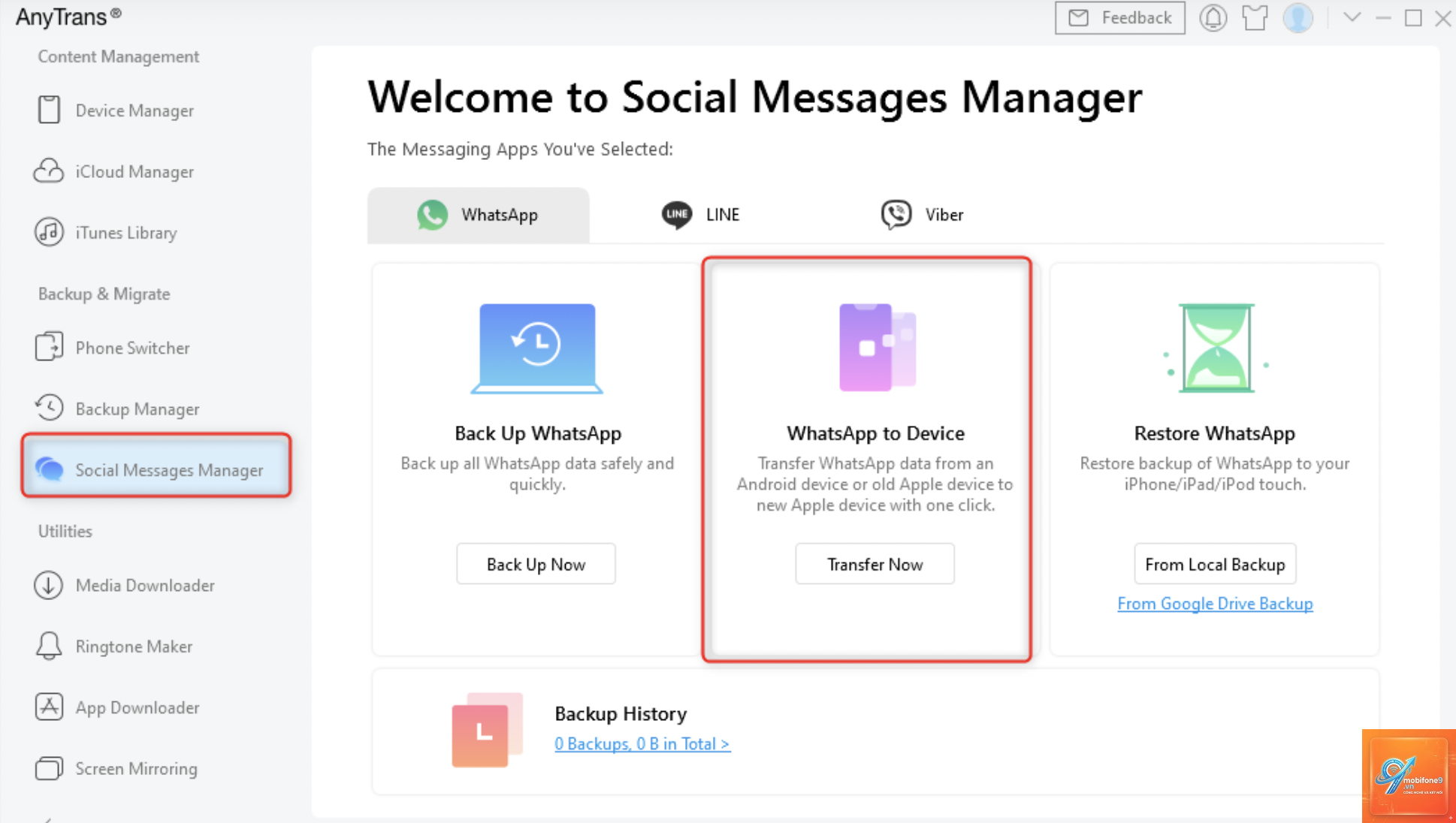Click the Restore WhatsApp hourglass illustration
Viewport: 1456px width, 823px height.
pos(1216,348)
